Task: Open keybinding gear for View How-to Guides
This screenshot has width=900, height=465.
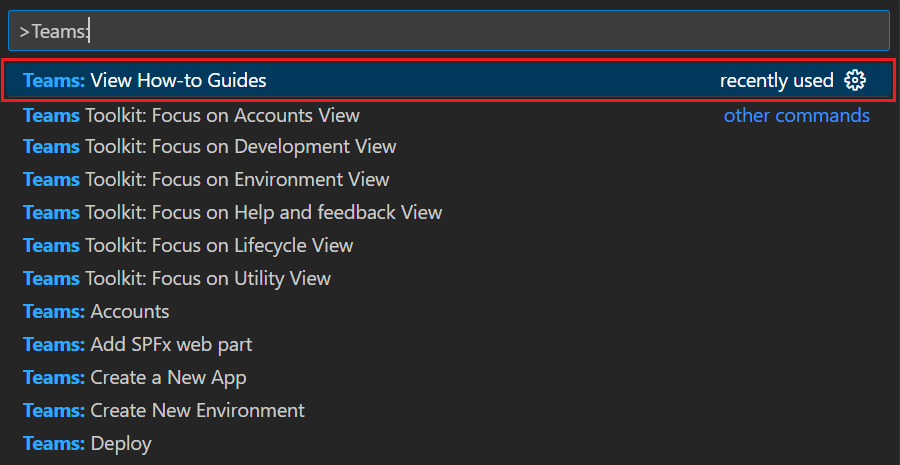Action: 855,80
